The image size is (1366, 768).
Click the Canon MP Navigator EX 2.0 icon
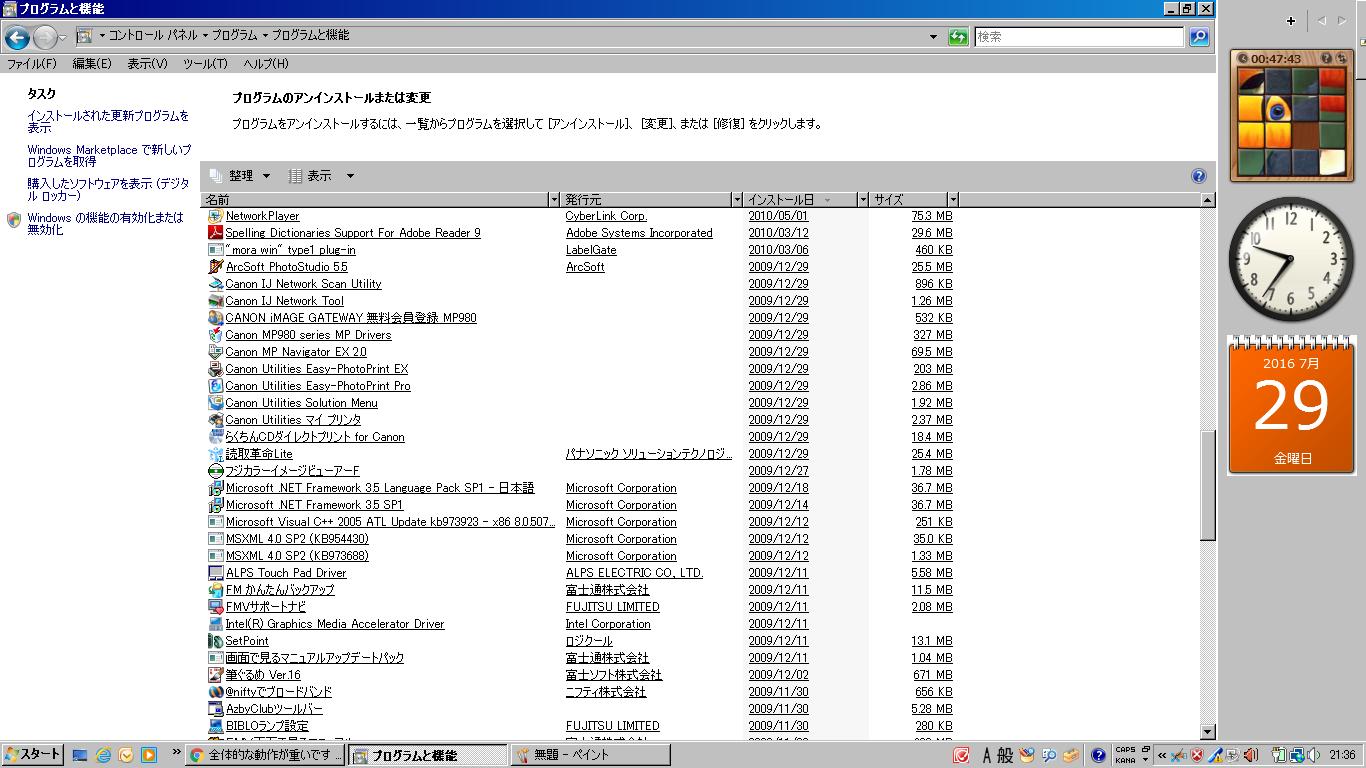[x=214, y=352]
